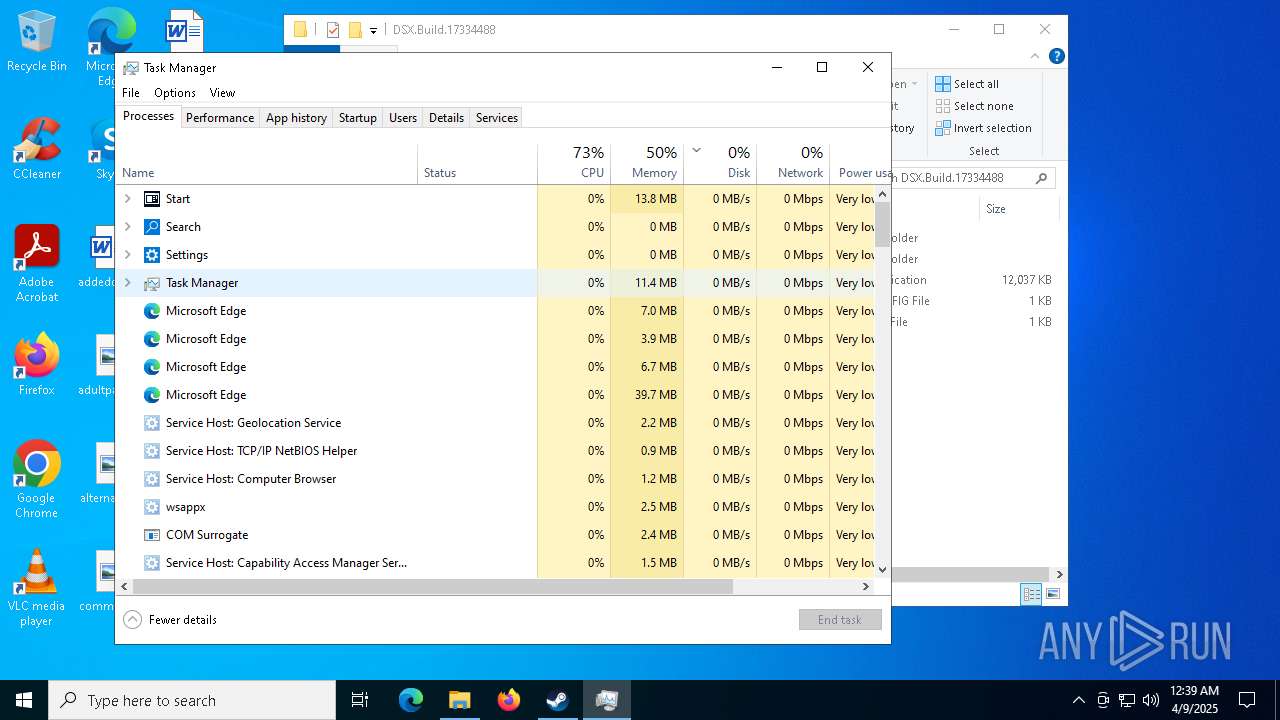Image resolution: width=1280 pixels, height=720 pixels.
Task: Open the Options menu in Task Manager
Action: coord(175,93)
